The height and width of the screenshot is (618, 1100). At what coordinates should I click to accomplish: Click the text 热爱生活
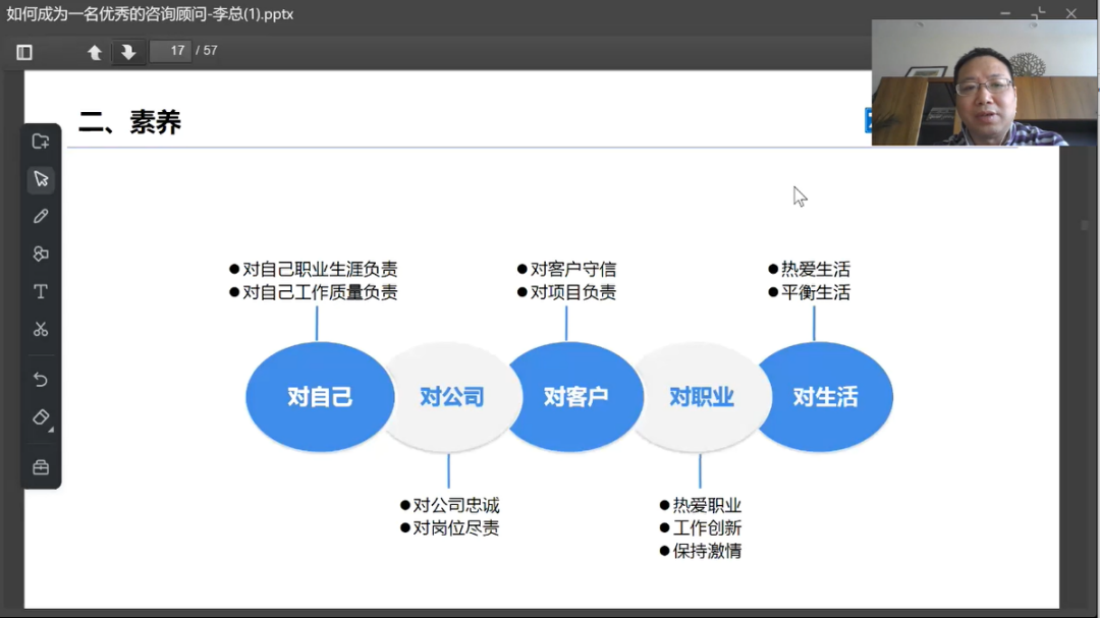click(x=815, y=269)
